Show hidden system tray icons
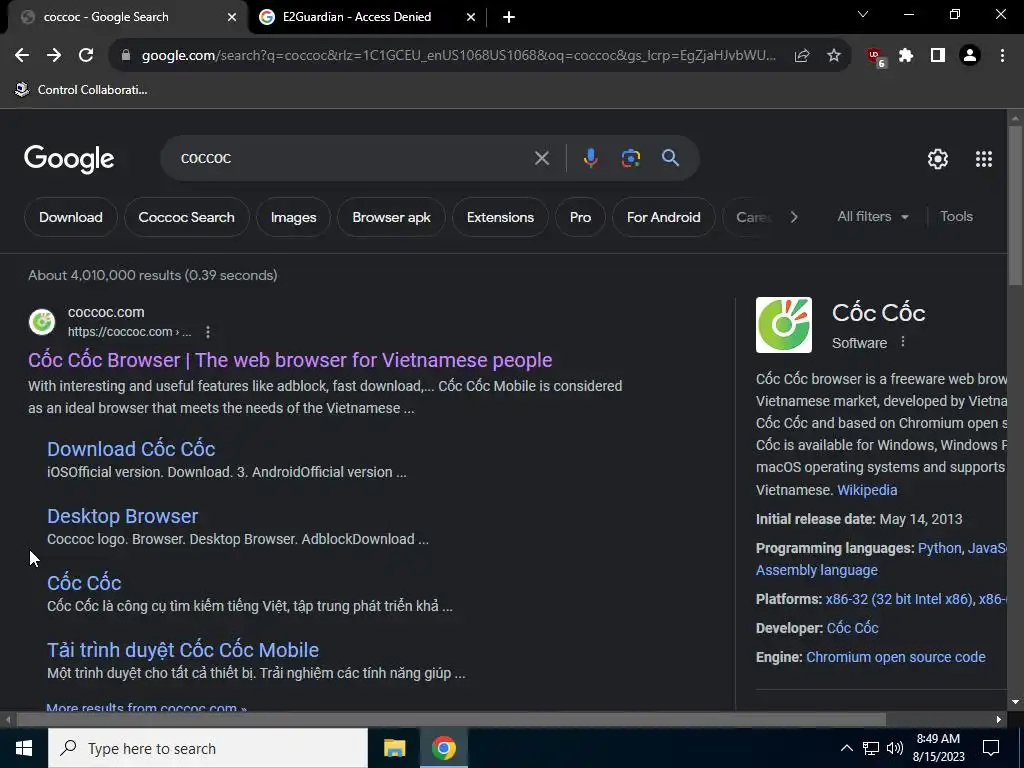Screen dimensions: 1024x768 [846, 748]
